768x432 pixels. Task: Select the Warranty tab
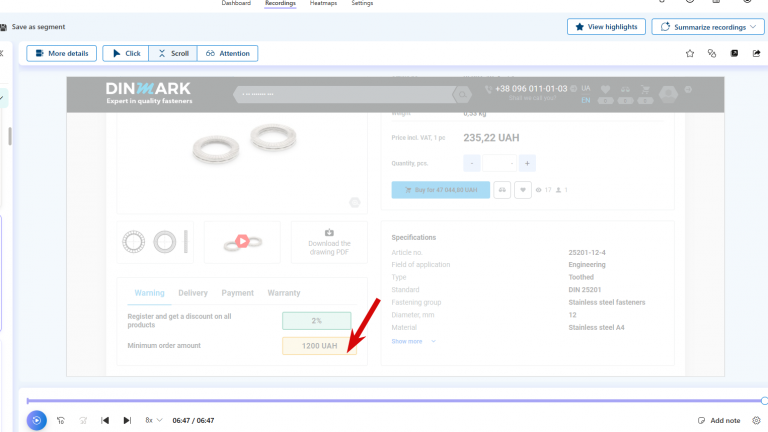pos(284,293)
